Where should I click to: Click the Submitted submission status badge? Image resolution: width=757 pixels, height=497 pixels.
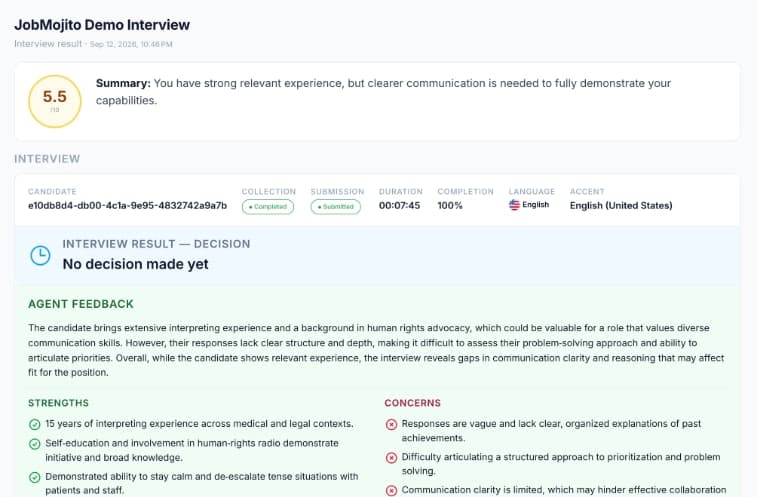pos(336,207)
